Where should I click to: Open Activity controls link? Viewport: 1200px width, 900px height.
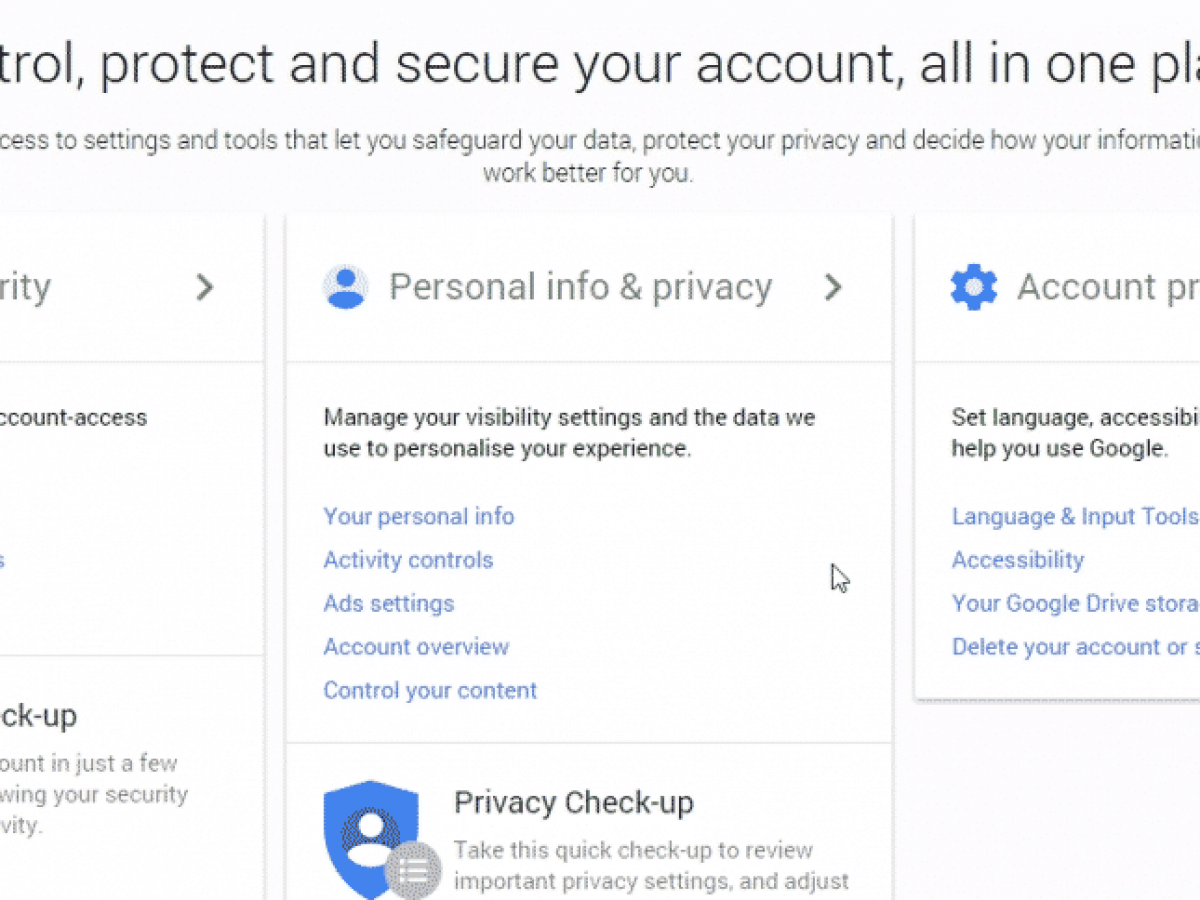tap(408, 560)
